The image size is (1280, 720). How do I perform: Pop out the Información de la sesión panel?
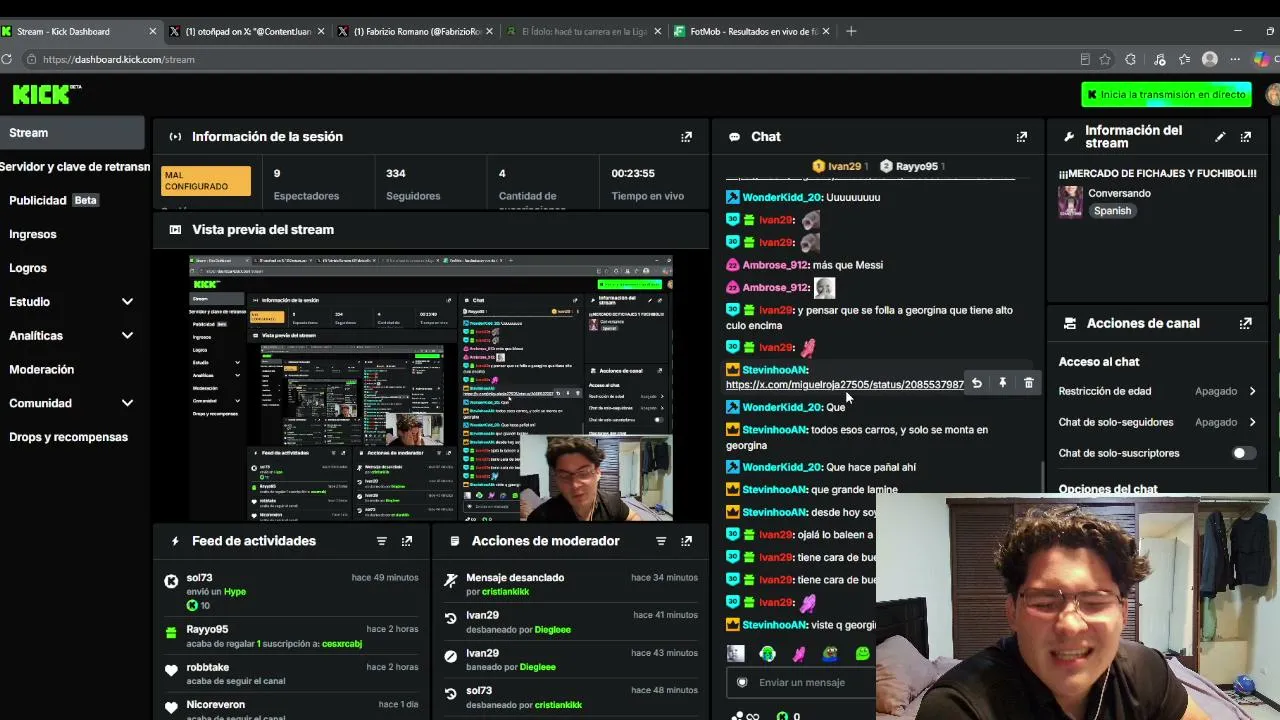[686, 137]
